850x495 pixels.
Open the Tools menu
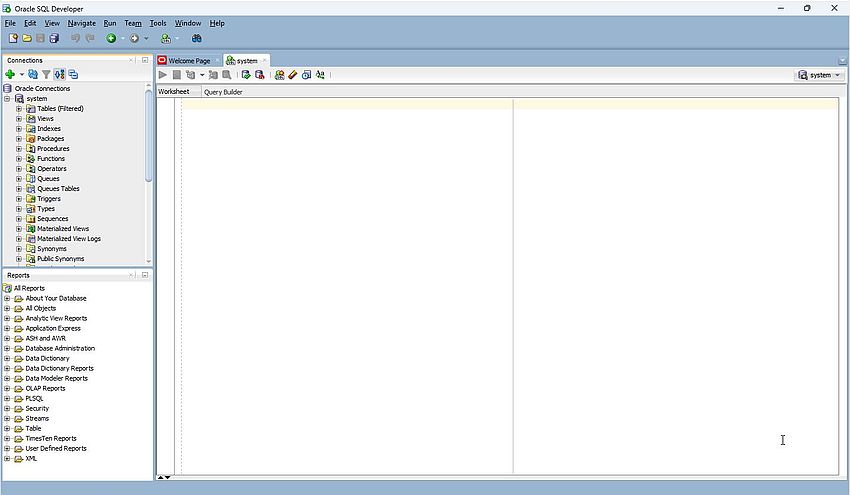(x=158, y=22)
